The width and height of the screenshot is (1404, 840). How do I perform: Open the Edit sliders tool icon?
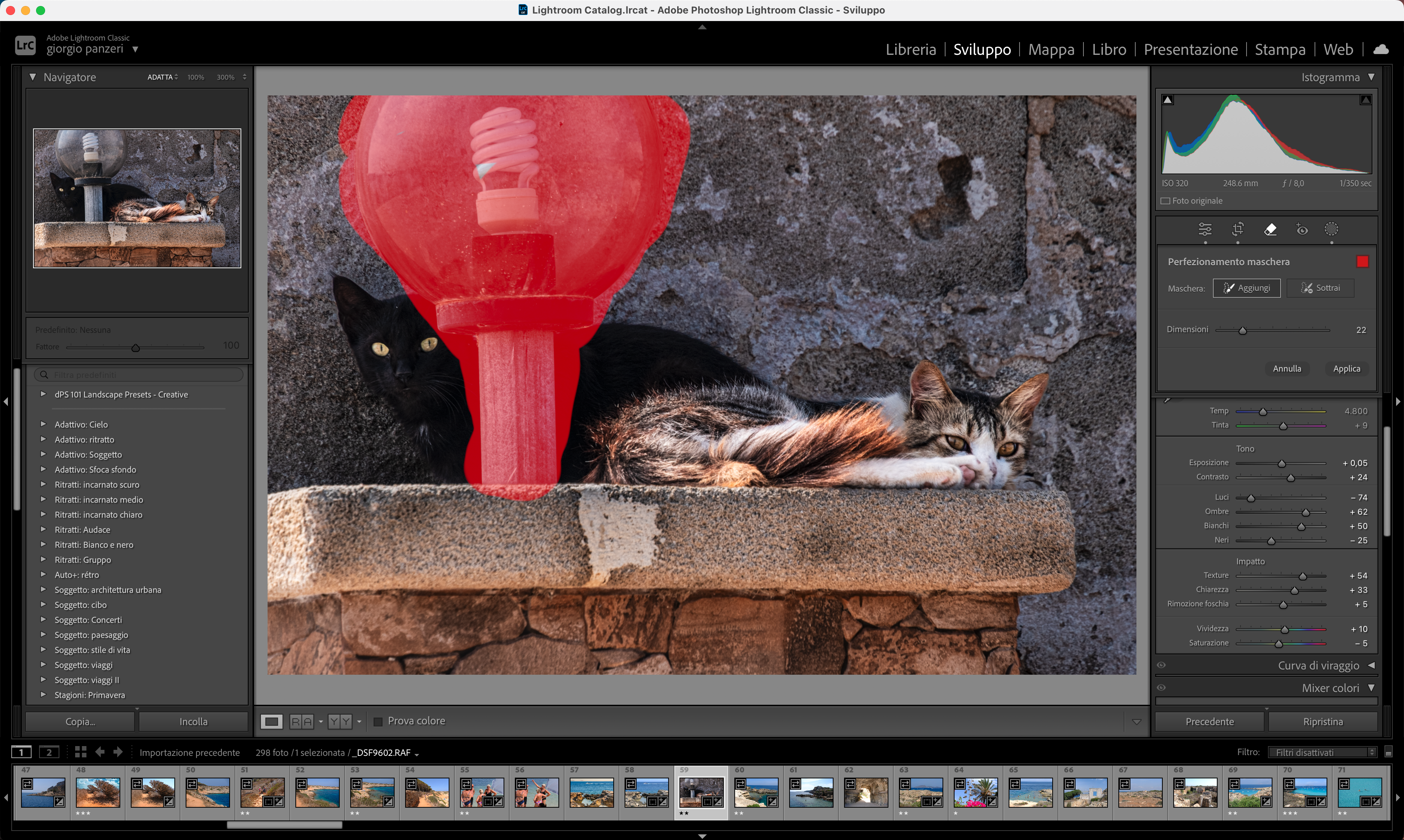(x=1205, y=229)
